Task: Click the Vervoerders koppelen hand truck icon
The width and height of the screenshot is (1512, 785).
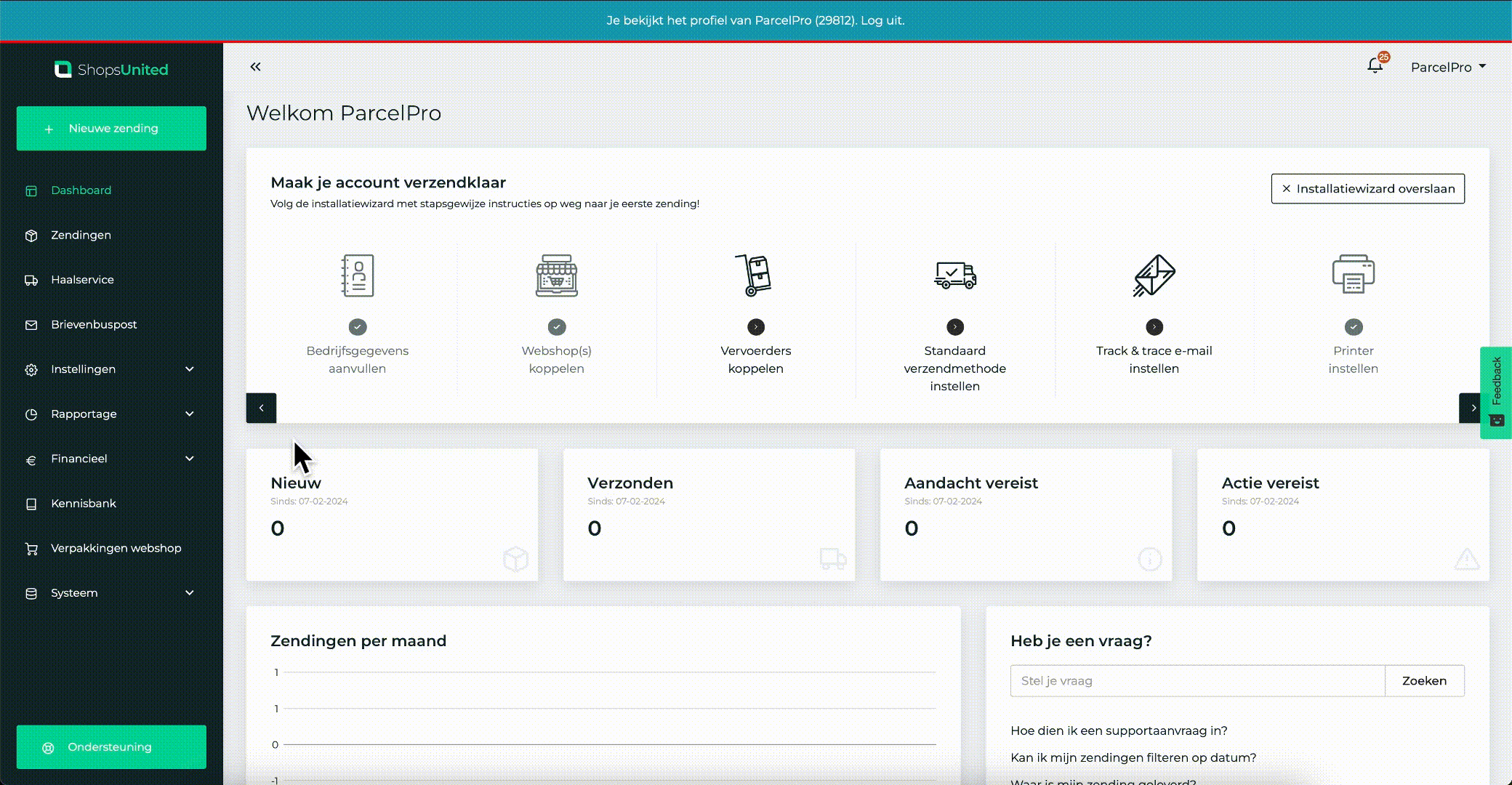Action: pos(755,275)
